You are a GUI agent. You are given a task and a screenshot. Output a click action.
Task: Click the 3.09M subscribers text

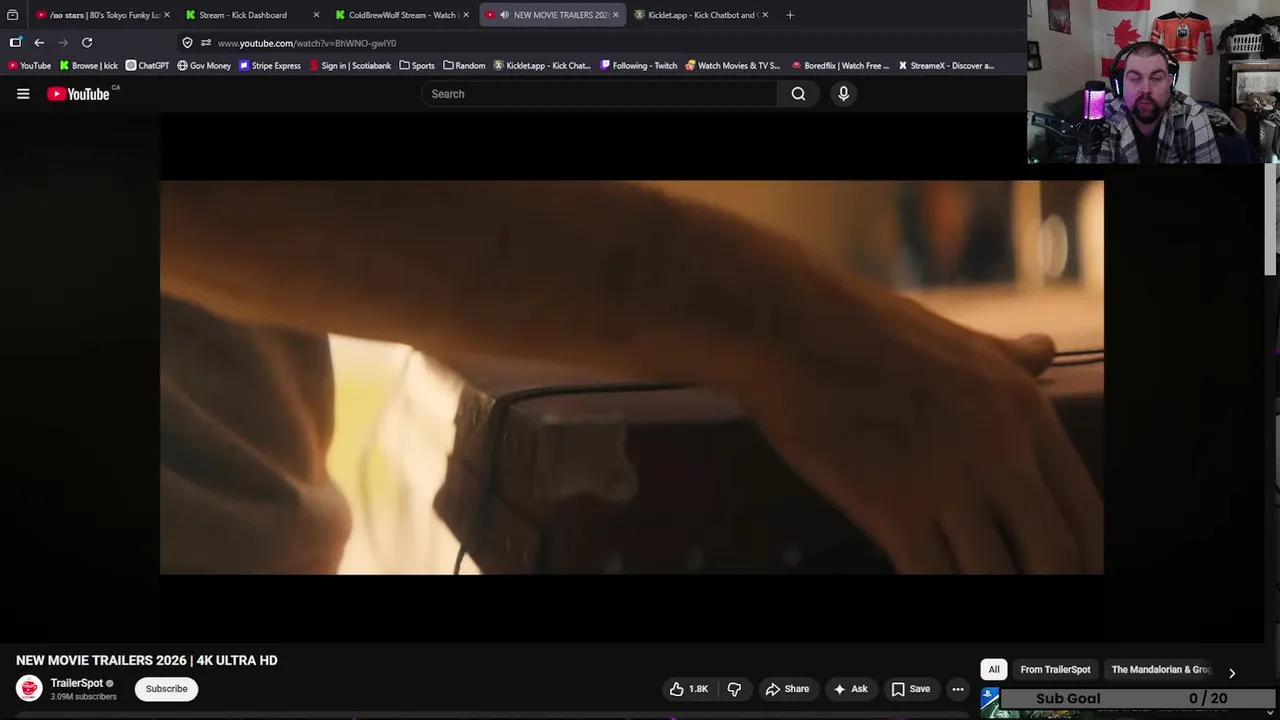click(83, 697)
